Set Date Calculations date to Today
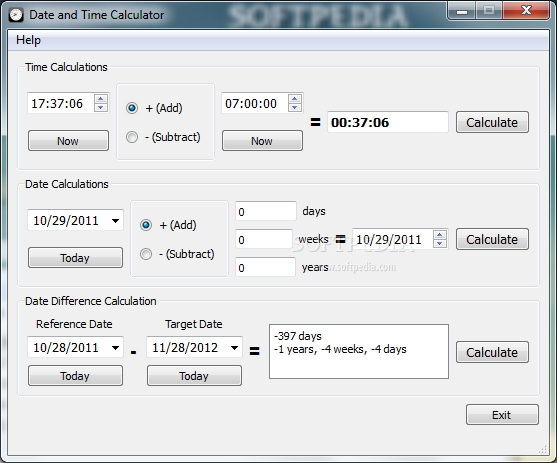 pos(75,258)
